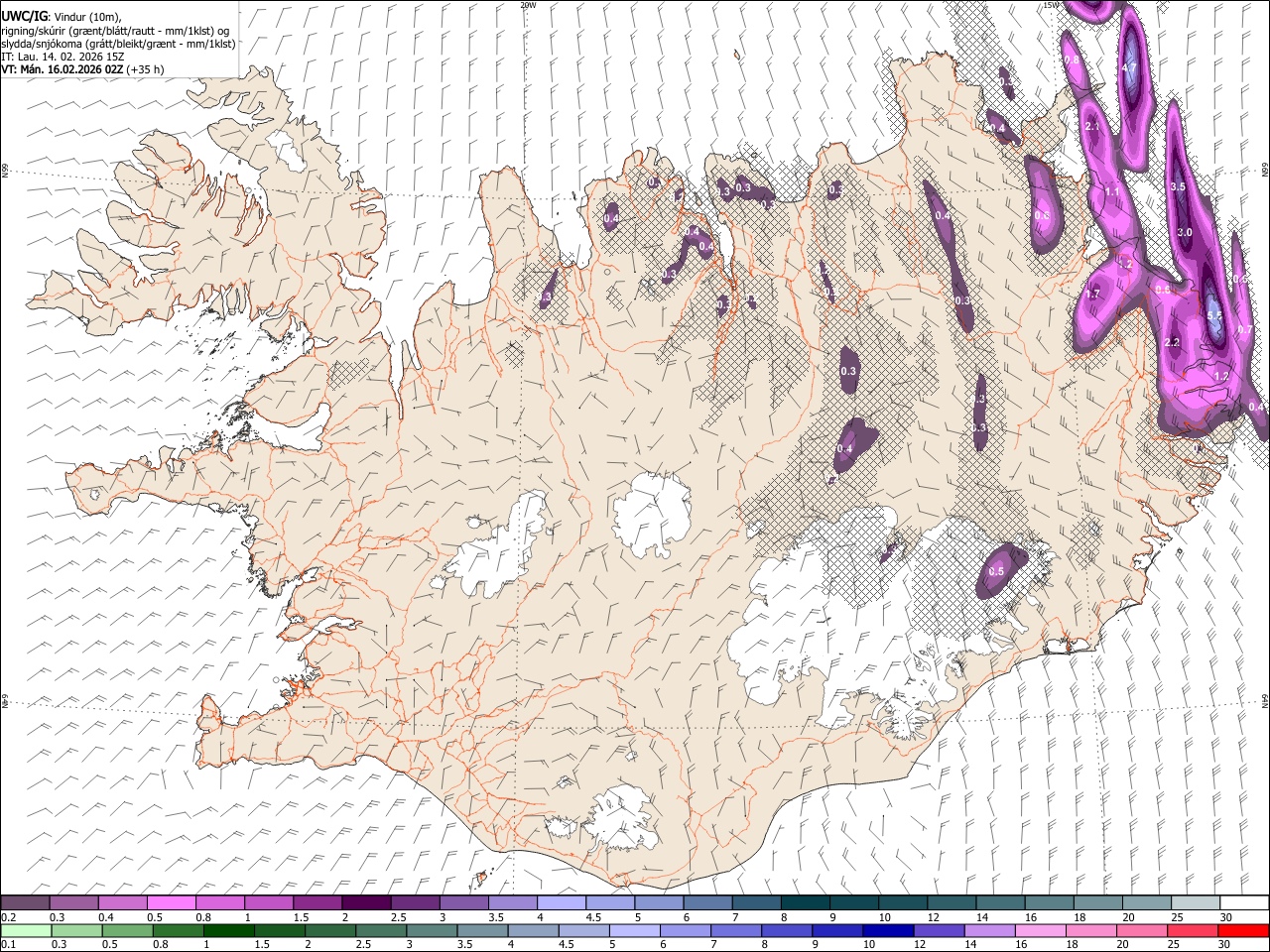
Task: Click the '4.7' precipitation value on the map
Action: (1129, 67)
